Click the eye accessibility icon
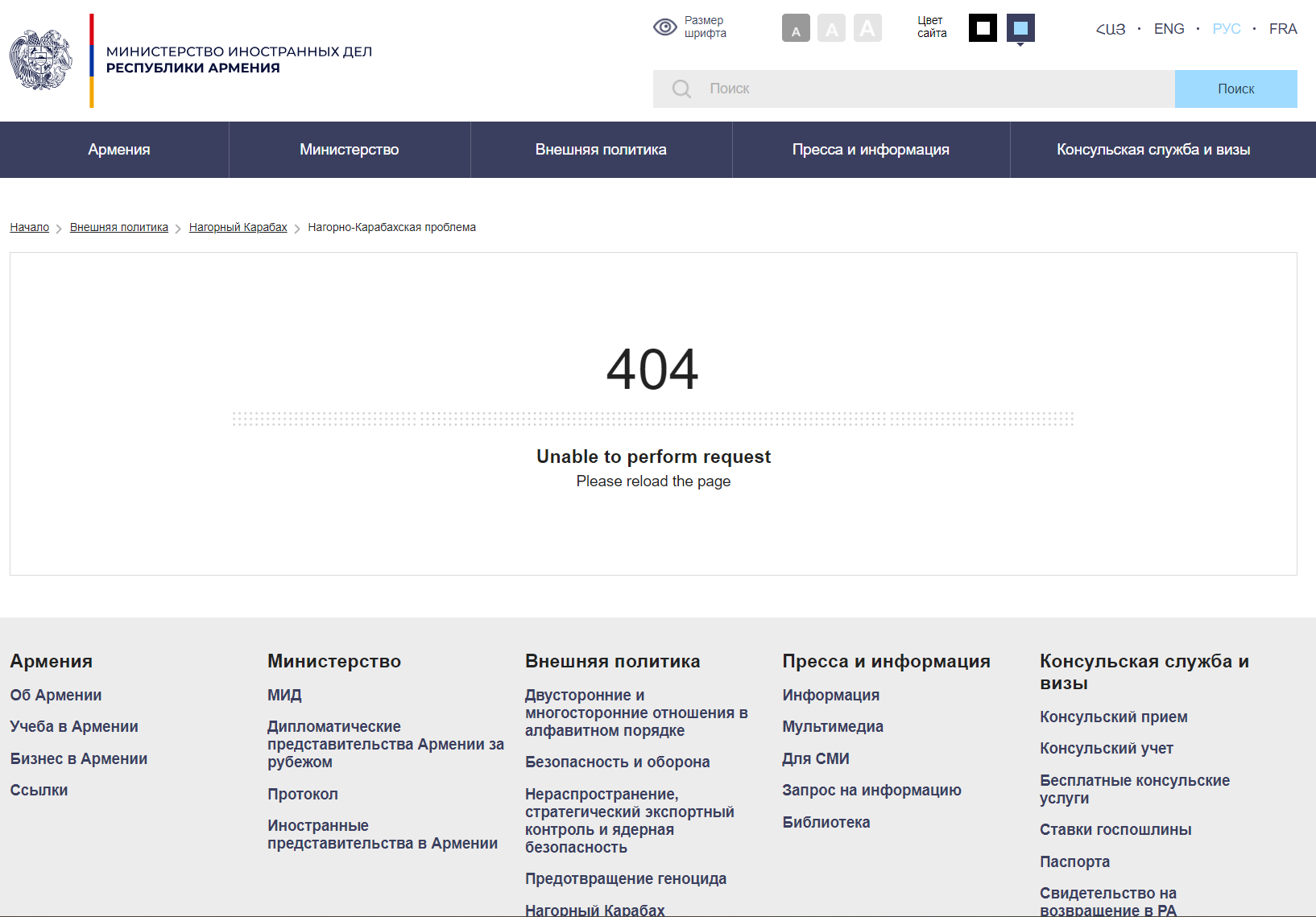Viewport: 1316px width, 917px height. click(x=664, y=27)
